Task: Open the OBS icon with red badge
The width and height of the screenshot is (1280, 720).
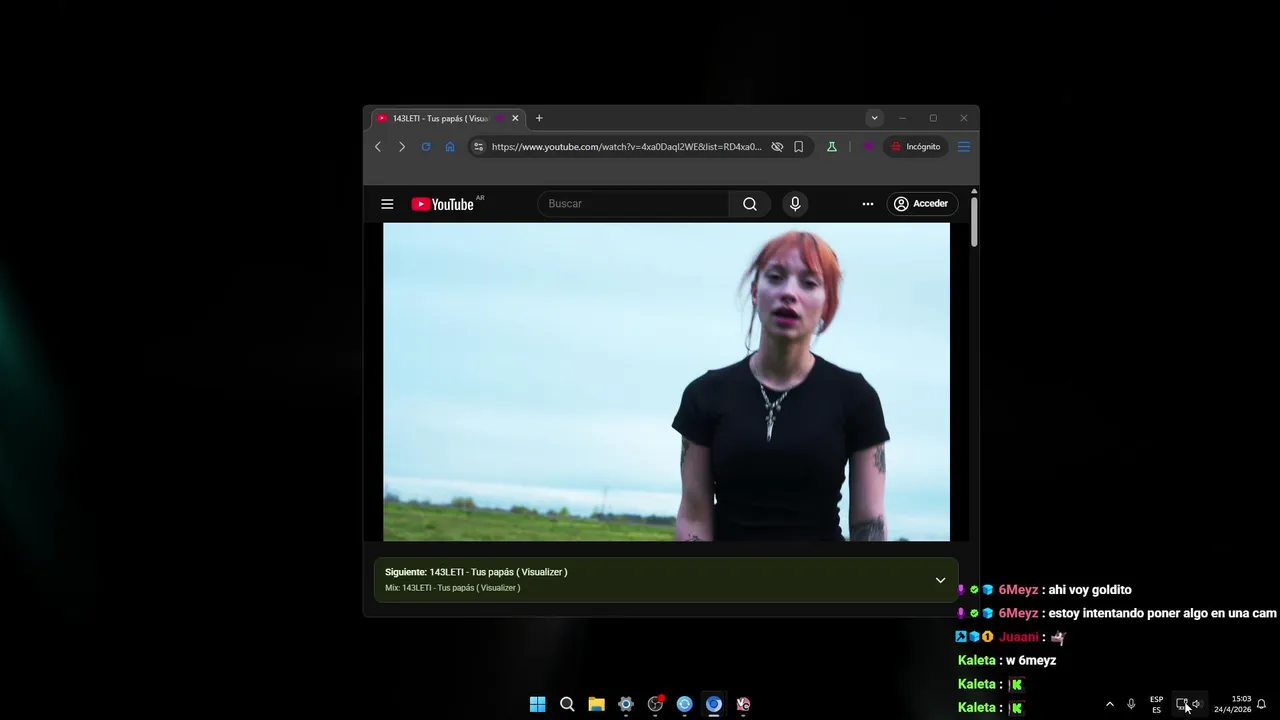Action: pyautogui.click(x=655, y=704)
